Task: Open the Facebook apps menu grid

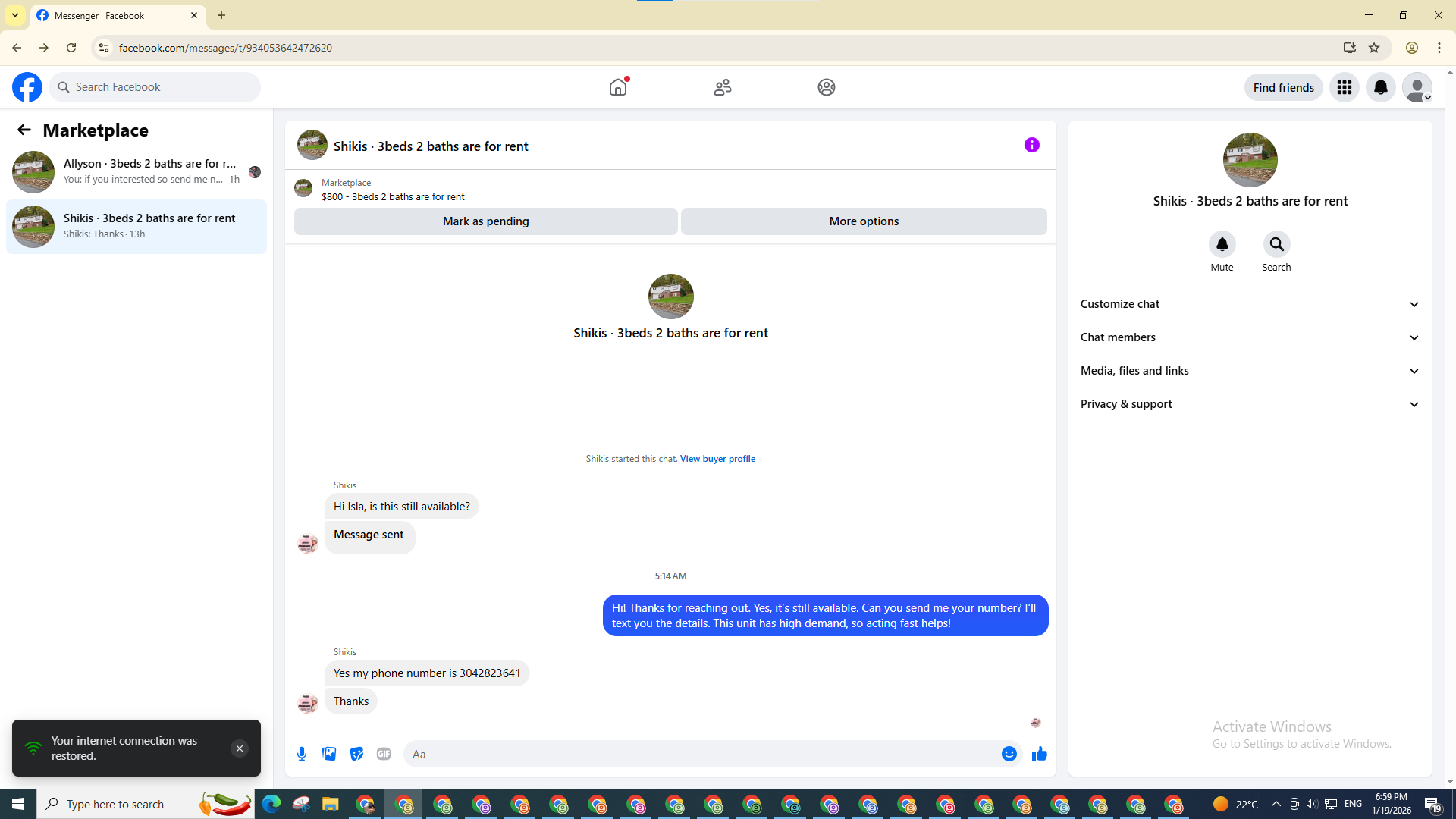Action: coord(1344,87)
